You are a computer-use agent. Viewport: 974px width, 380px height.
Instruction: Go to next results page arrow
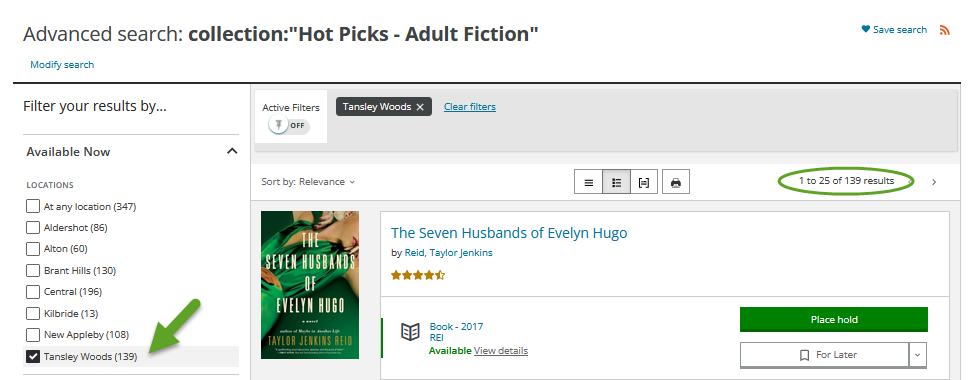[x=934, y=182]
